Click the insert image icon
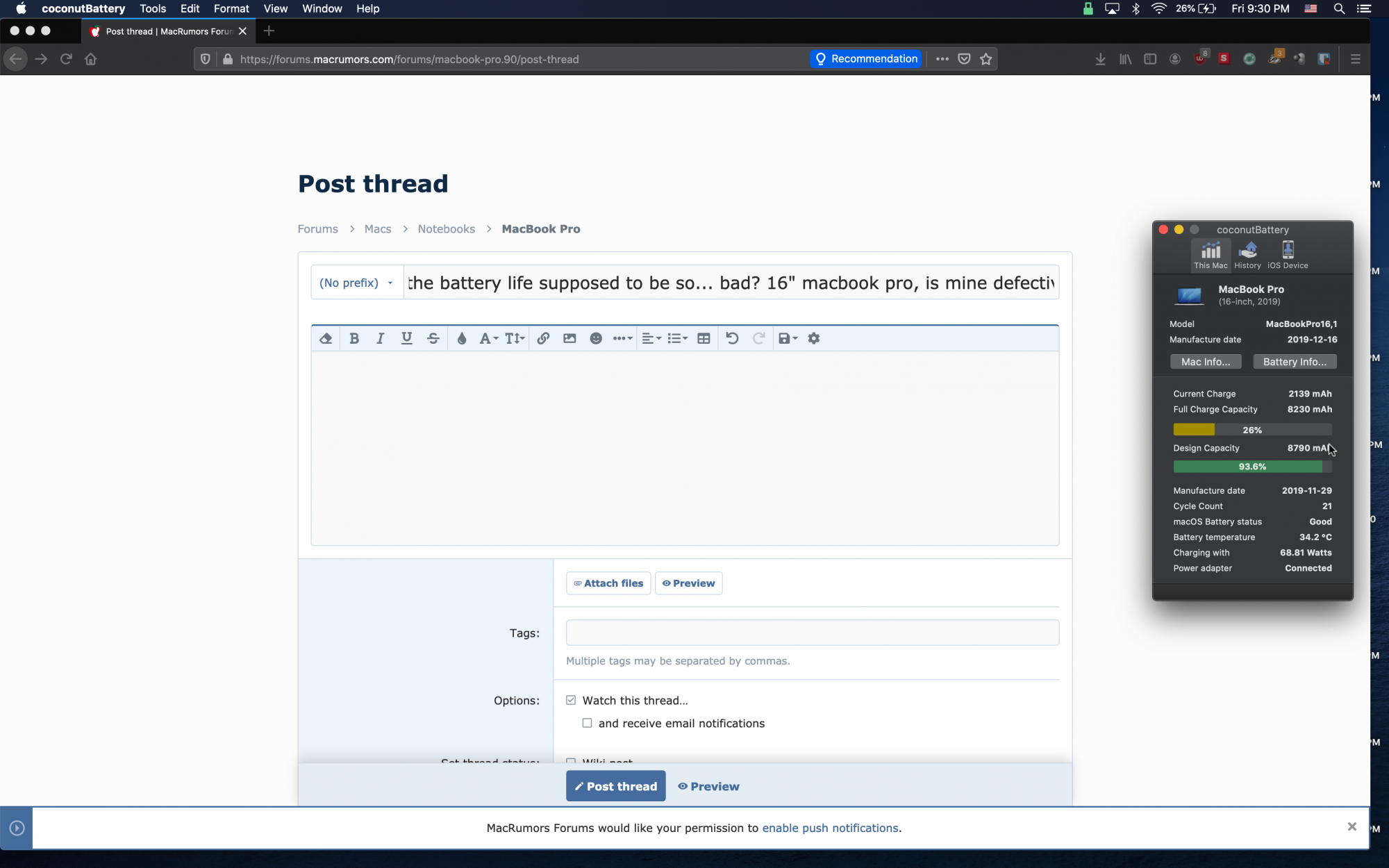 pos(569,338)
